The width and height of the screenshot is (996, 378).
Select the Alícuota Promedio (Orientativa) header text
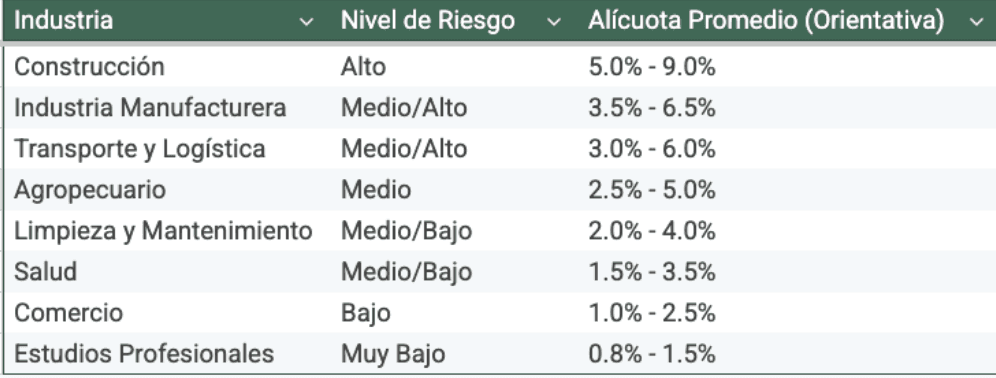[x=766, y=21]
